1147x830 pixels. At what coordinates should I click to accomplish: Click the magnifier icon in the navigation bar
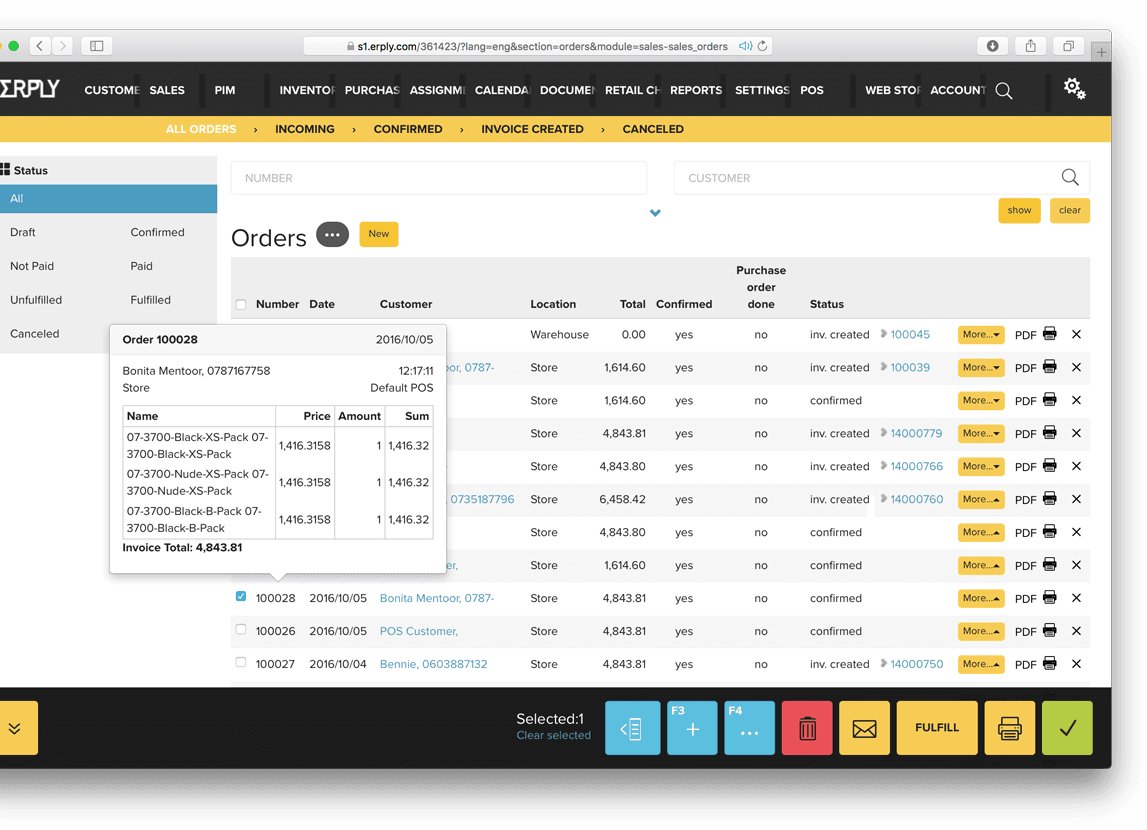point(1004,91)
